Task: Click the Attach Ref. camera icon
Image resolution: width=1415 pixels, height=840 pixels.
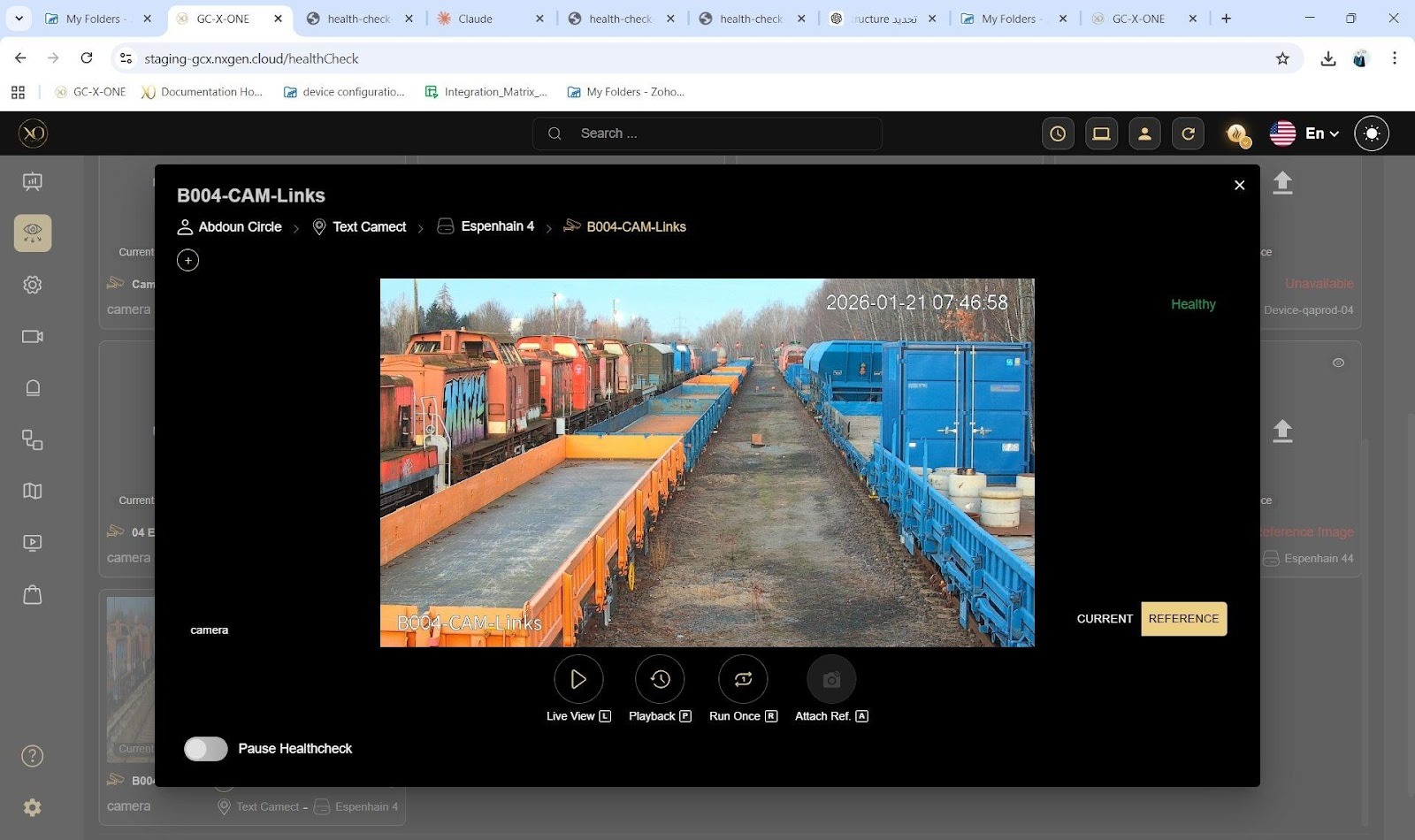Action: 831,679
